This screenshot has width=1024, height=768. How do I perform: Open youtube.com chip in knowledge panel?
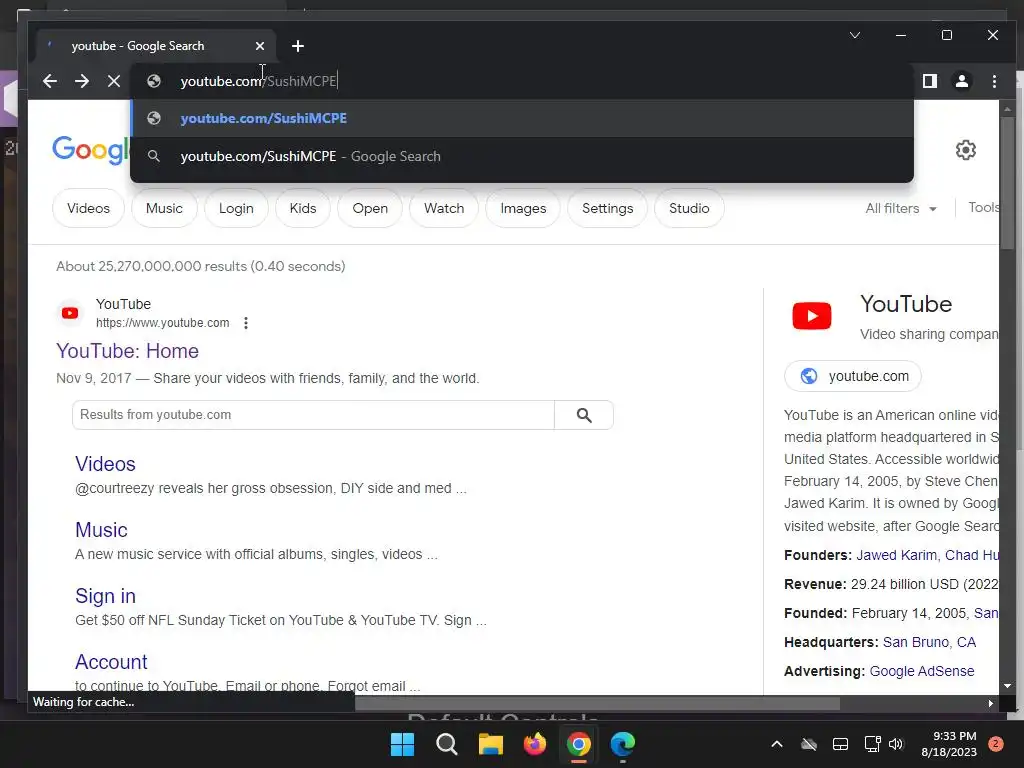click(x=852, y=376)
